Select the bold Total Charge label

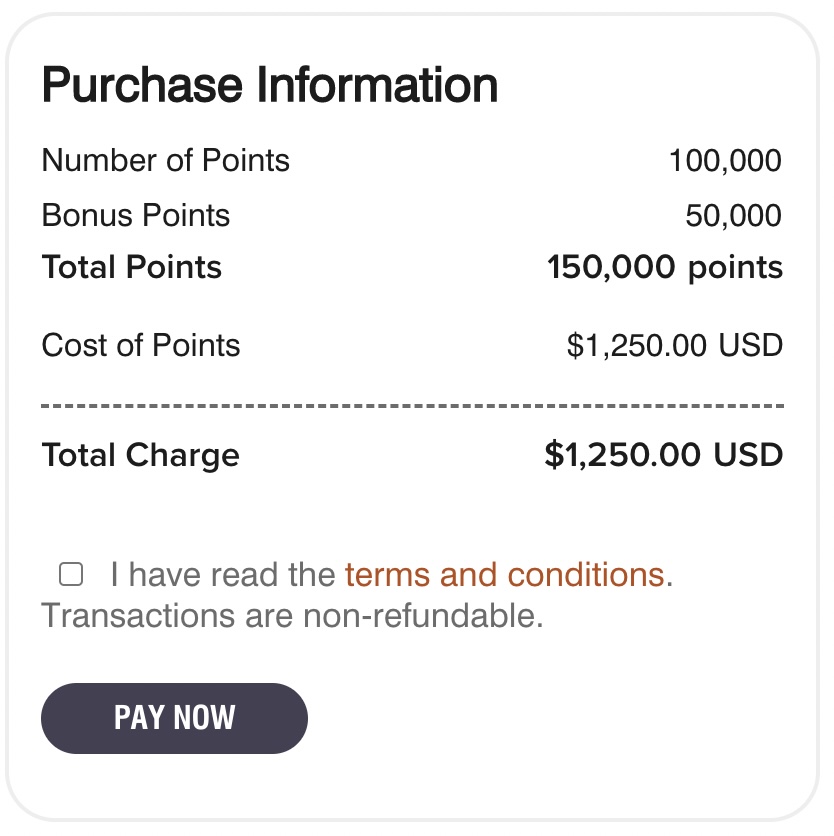(x=141, y=455)
